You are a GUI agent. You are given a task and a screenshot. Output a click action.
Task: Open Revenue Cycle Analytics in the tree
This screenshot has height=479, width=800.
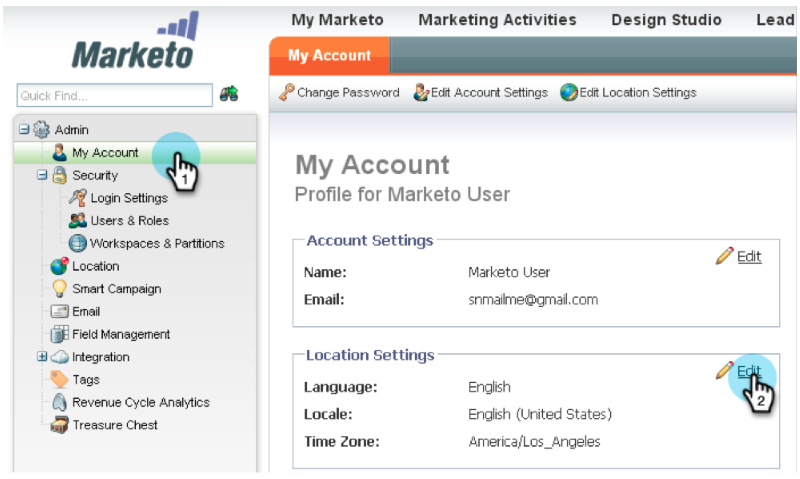[141, 402]
